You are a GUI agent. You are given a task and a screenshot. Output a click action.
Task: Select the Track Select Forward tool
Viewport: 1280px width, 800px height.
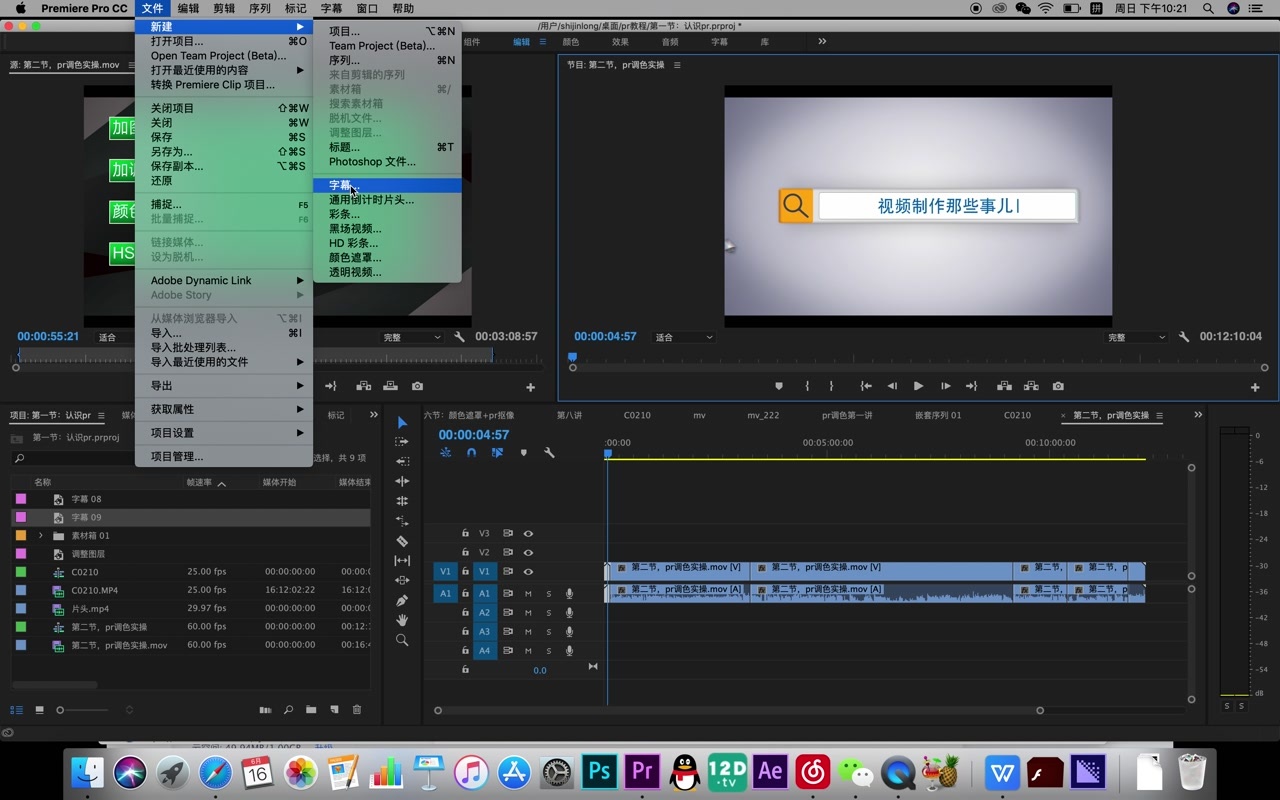[x=402, y=442]
